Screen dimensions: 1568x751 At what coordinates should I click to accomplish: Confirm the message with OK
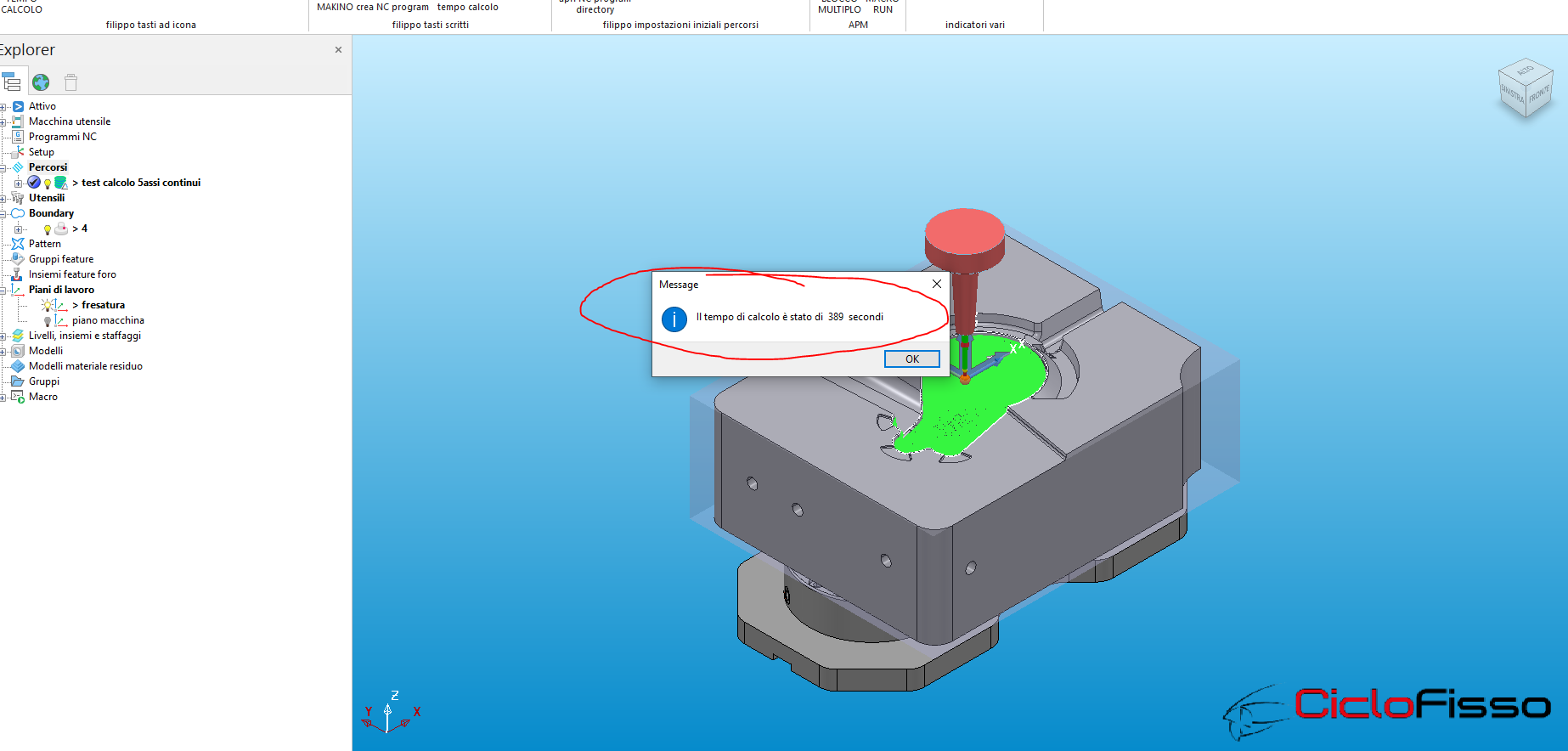pyautogui.click(x=912, y=359)
